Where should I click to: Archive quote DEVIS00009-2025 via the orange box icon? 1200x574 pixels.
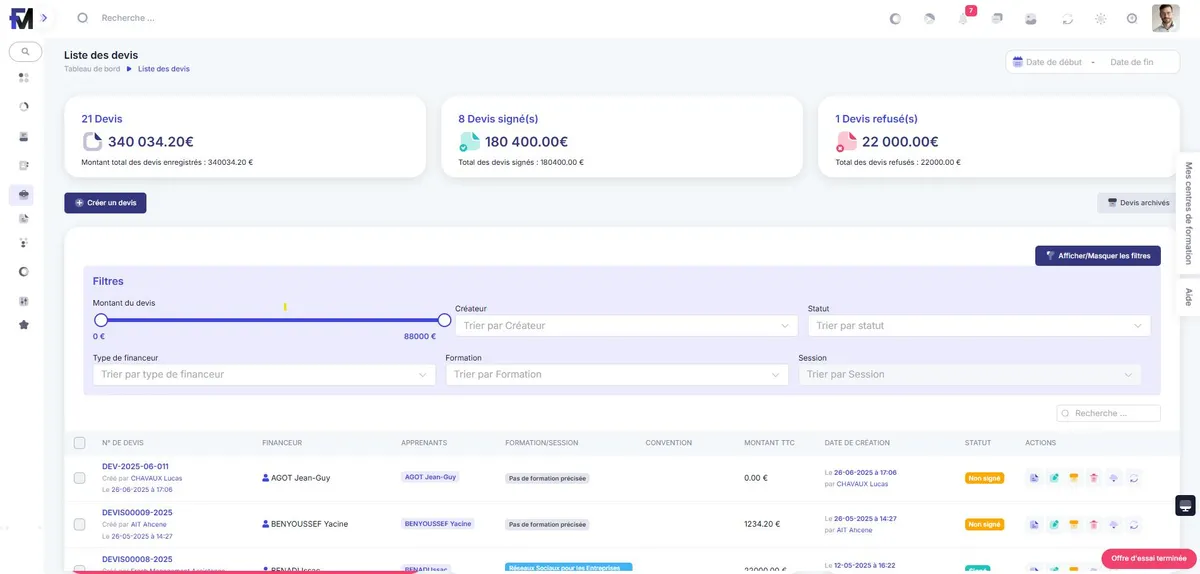click(x=1074, y=524)
